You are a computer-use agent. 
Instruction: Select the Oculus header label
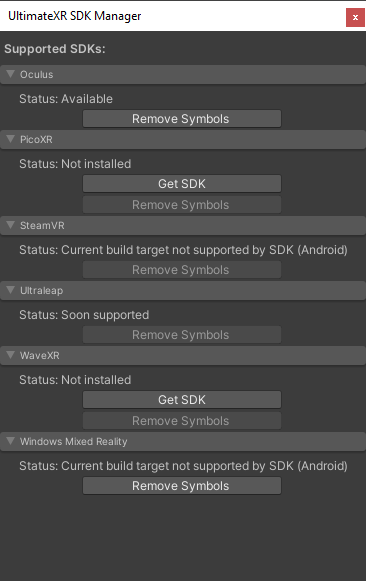pyautogui.click(x=36, y=74)
